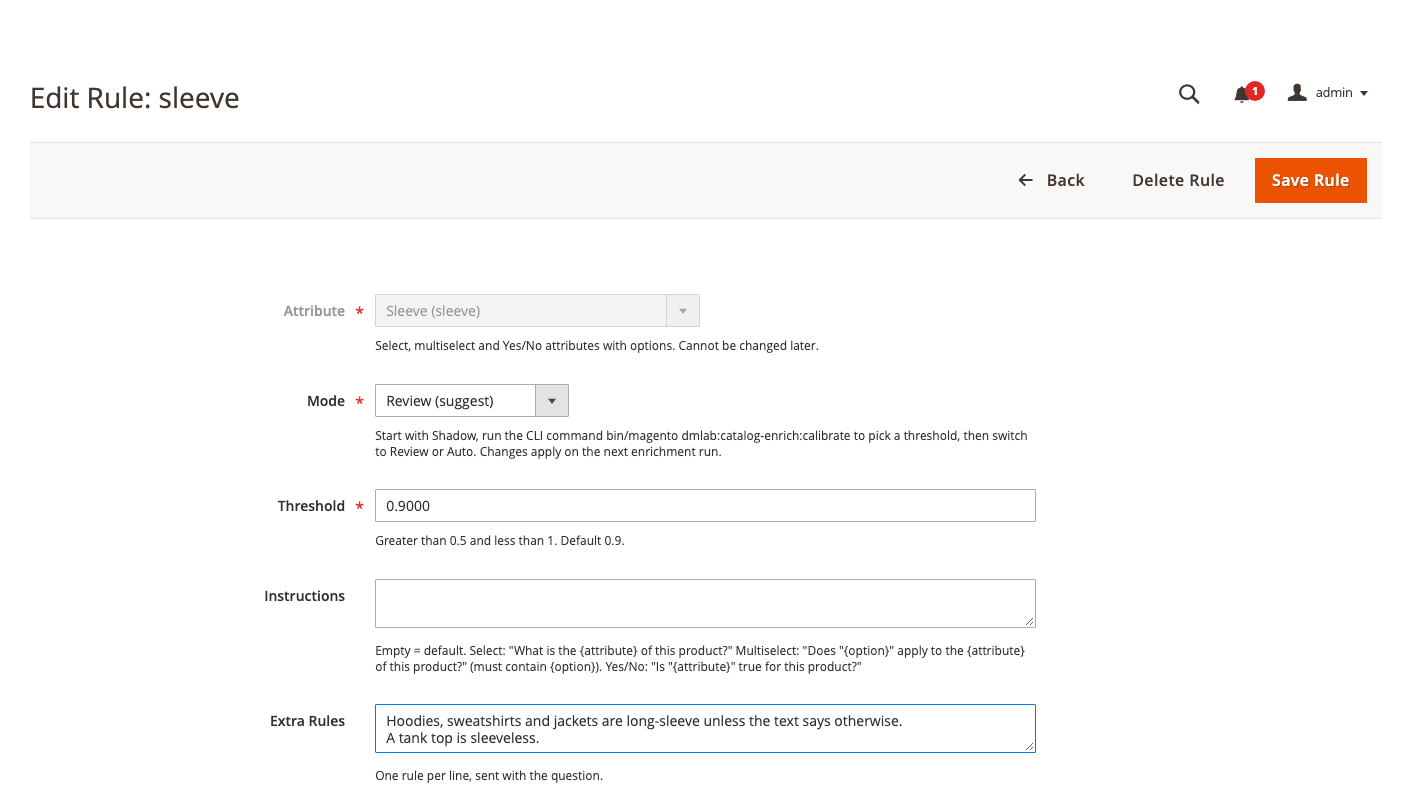
Task: Click the Threshold field label
Action: 311,506
